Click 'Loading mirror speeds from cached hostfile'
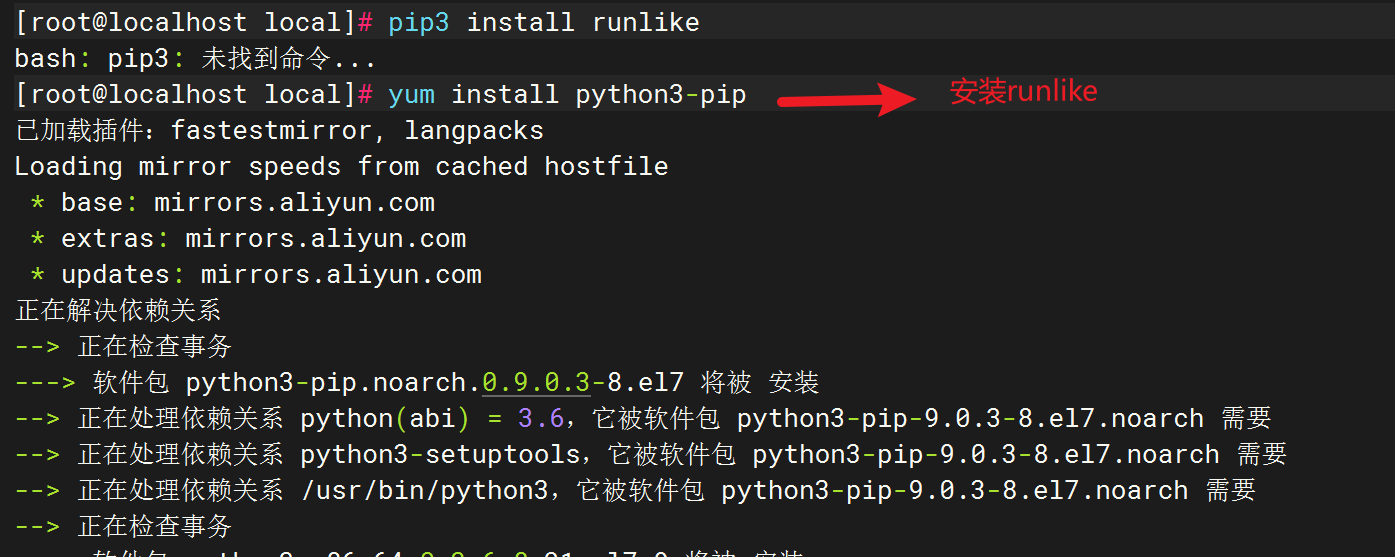The image size is (1395, 557). (342, 166)
